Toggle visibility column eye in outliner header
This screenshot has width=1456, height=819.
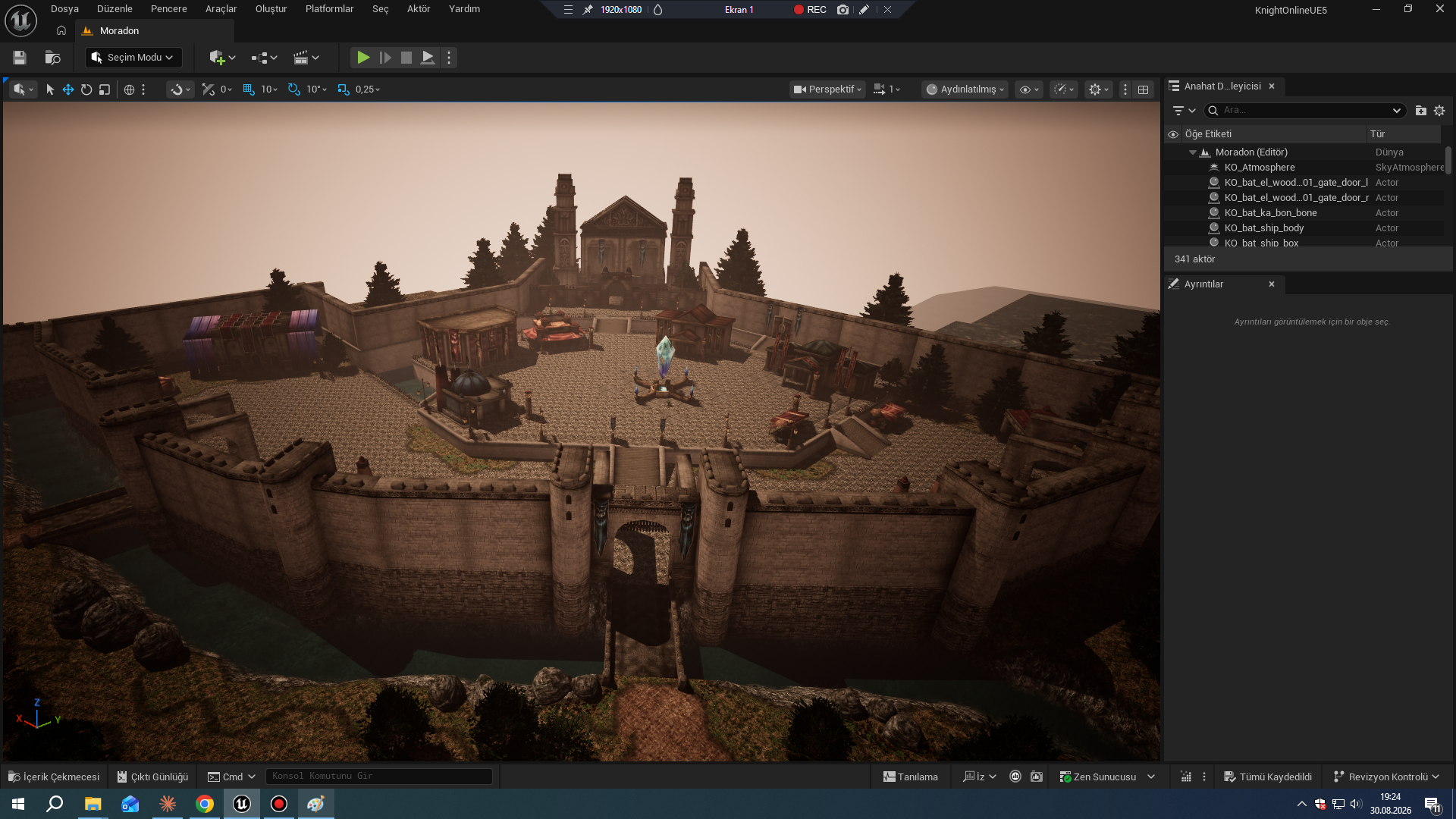pos(1173,134)
